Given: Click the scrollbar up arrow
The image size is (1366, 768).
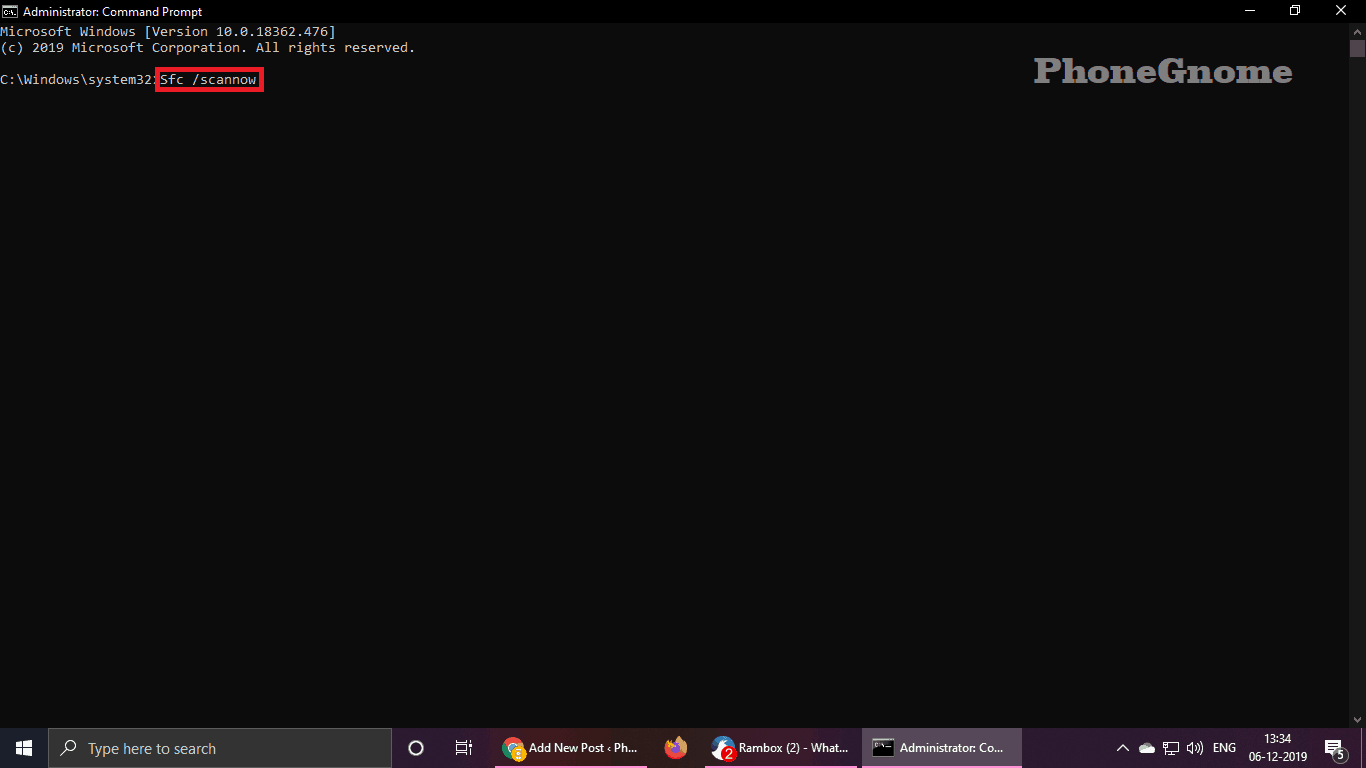Looking at the screenshot, I should click(x=1357, y=31).
